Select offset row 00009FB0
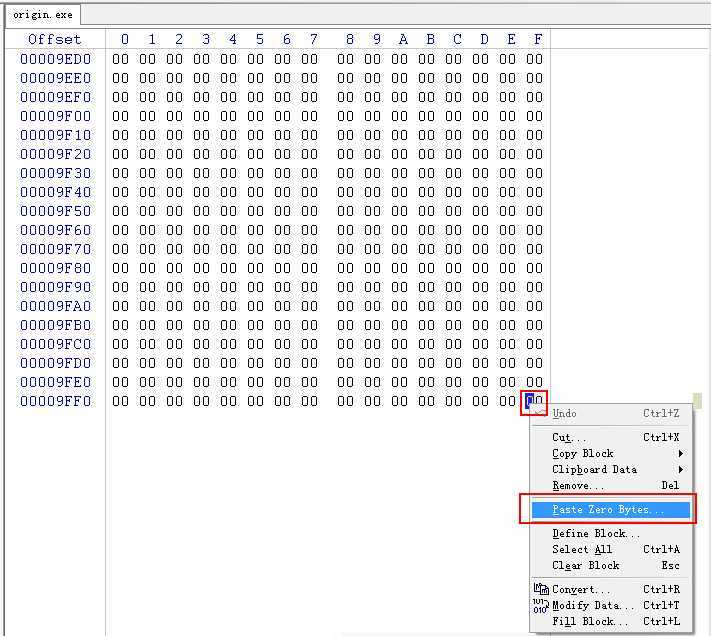Image resolution: width=711 pixels, height=636 pixels. tap(55, 325)
